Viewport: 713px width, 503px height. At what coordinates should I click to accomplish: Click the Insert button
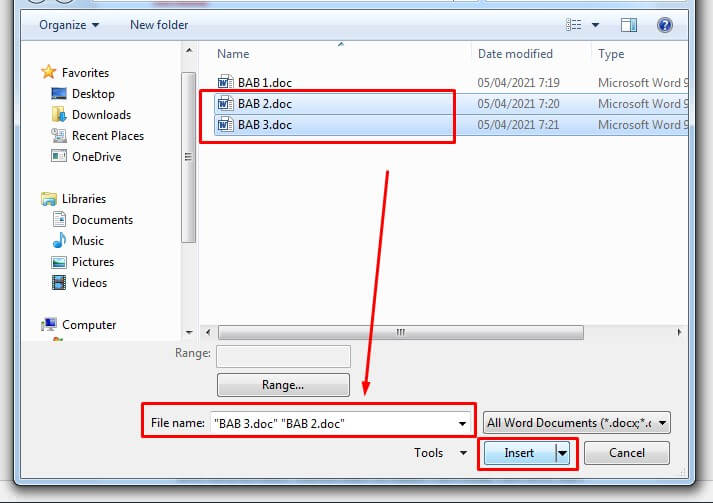[519, 453]
